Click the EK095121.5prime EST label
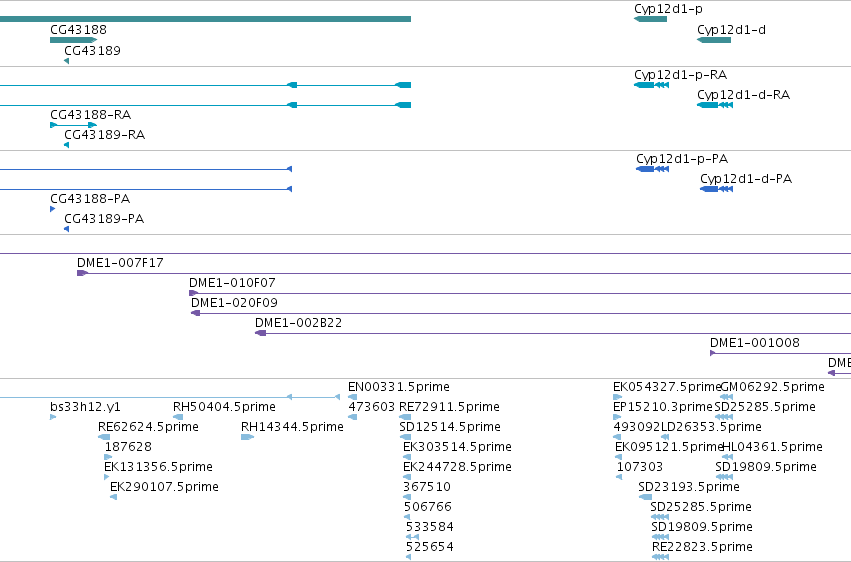 pos(669,448)
